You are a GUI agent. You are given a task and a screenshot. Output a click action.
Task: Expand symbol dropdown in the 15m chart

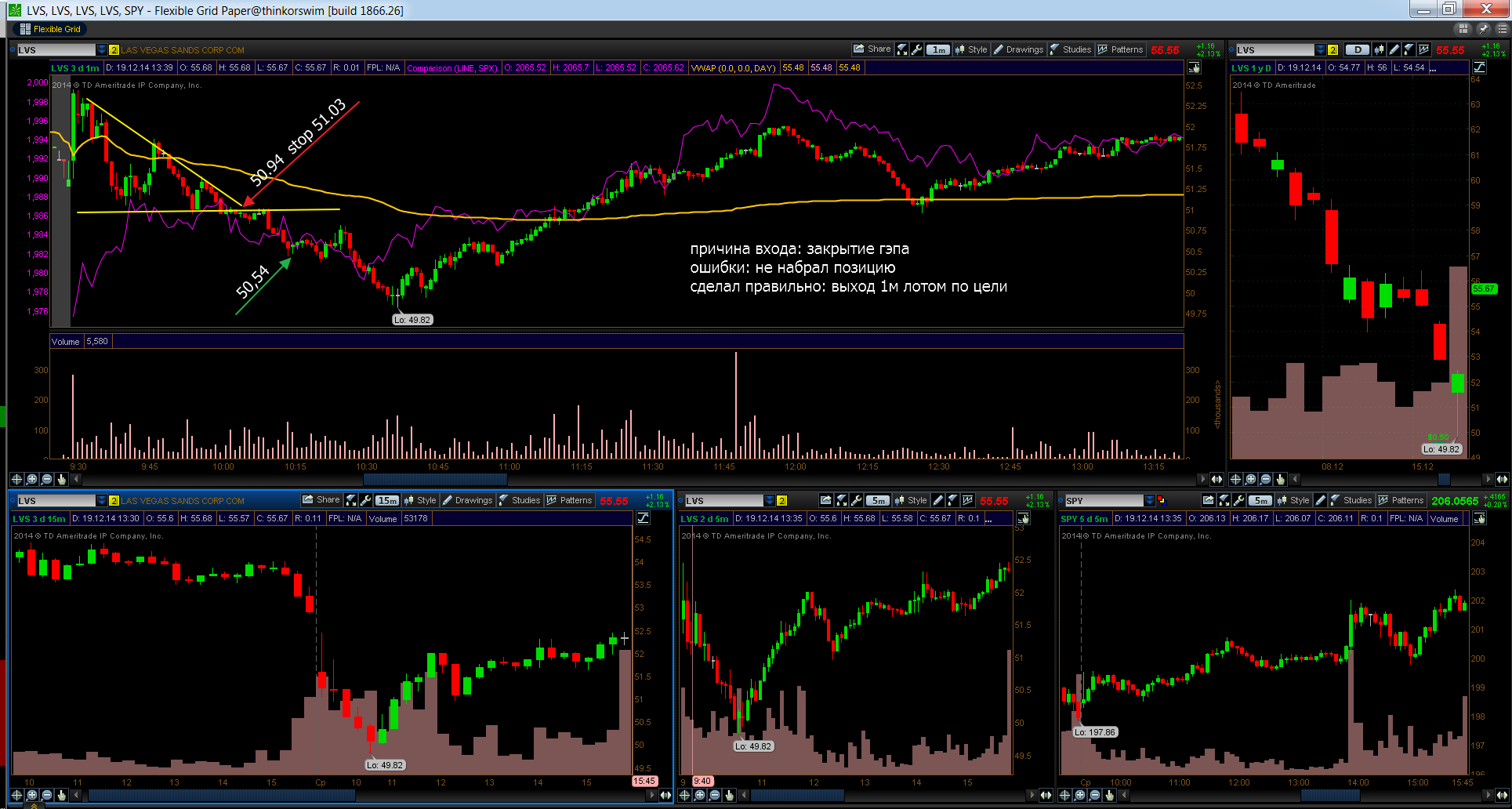click(x=101, y=500)
